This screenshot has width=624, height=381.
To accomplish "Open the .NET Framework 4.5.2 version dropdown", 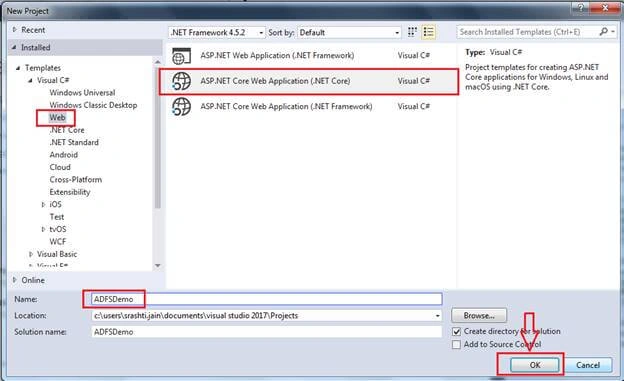I will (x=217, y=33).
